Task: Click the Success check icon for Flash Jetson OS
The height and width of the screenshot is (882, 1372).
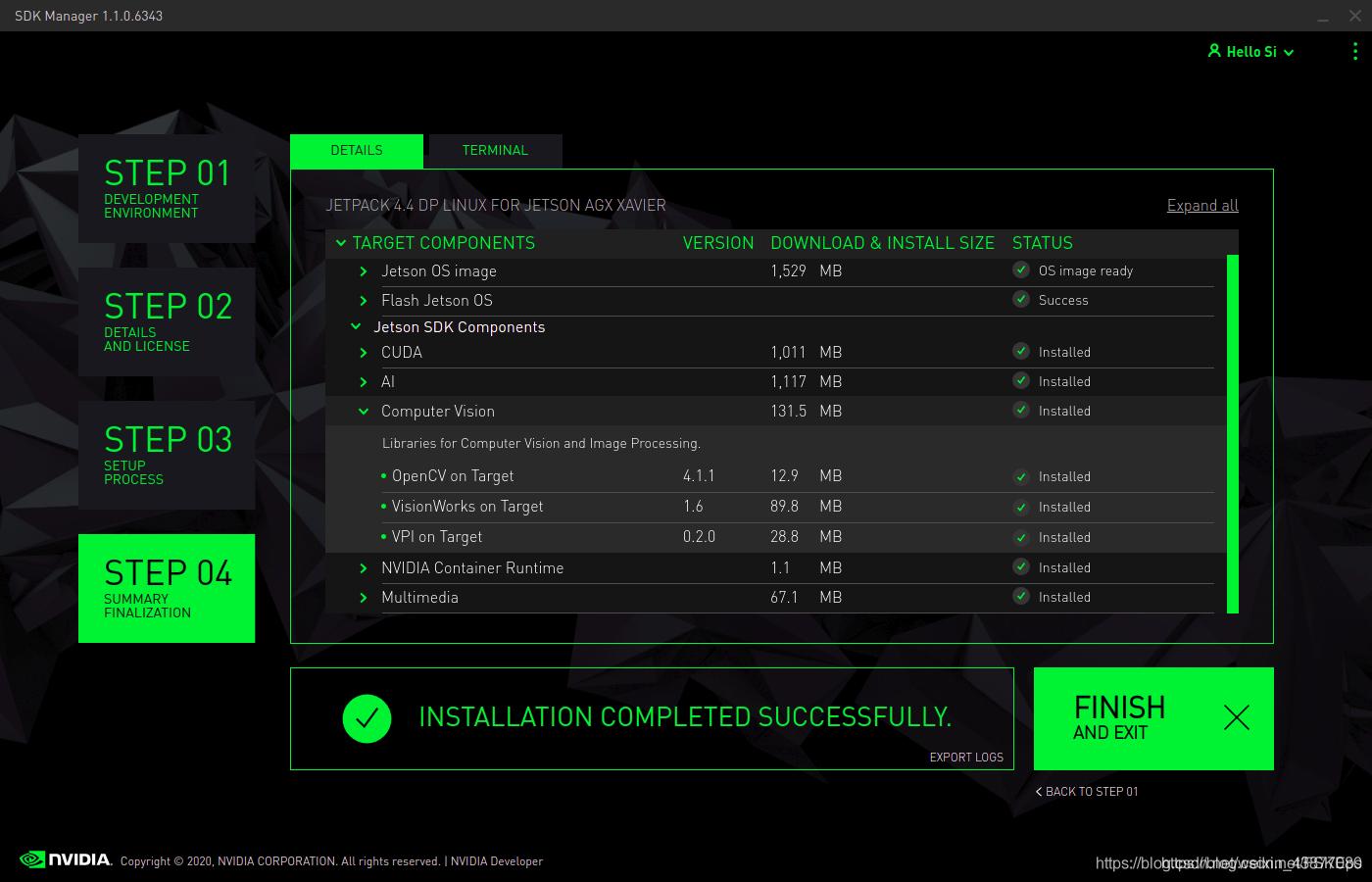Action: pyautogui.click(x=1021, y=300)
